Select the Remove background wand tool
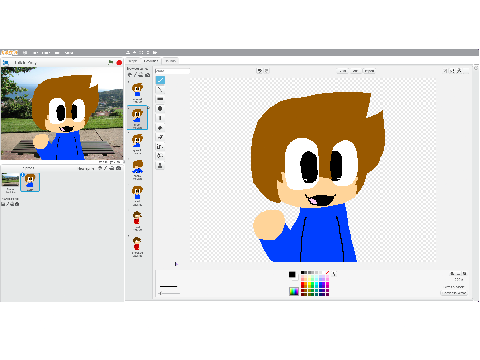 pyautogui.click(x=160, y=156)
